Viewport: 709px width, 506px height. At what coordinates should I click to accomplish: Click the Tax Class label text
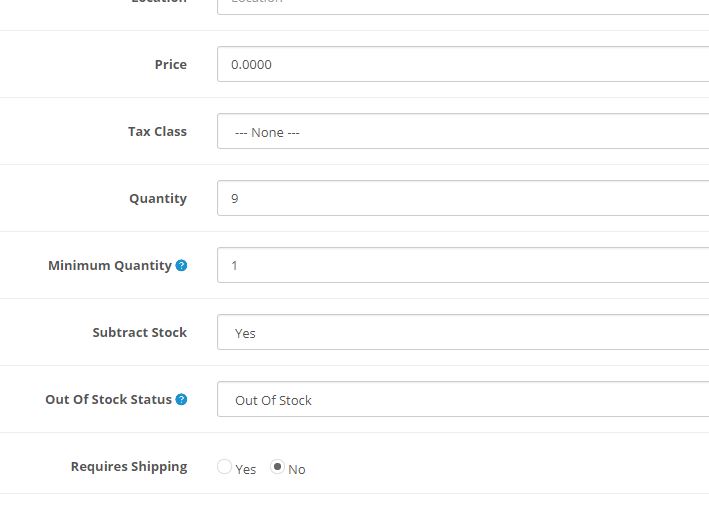coord(157,131)
